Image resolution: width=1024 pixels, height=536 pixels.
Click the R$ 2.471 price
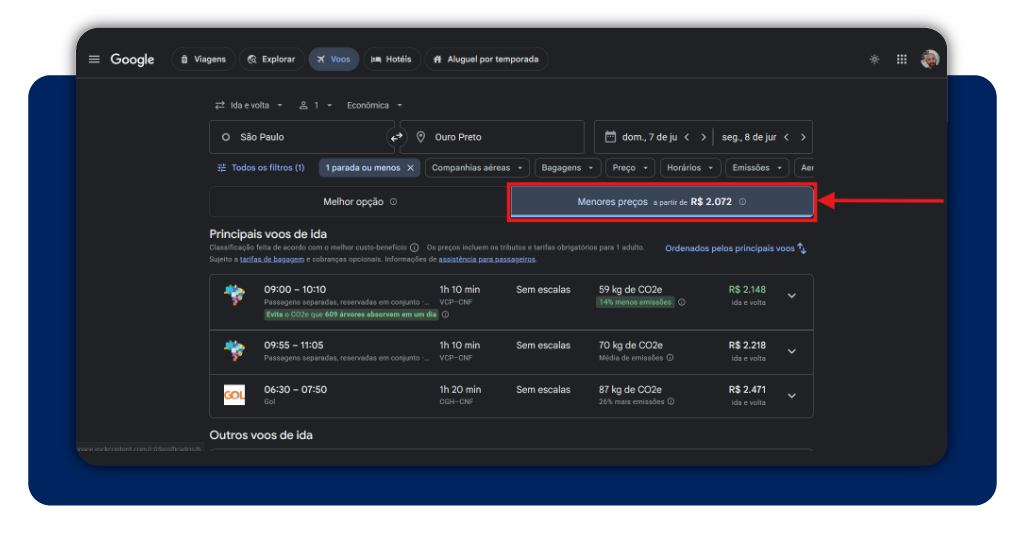click(x=747, y=390)
